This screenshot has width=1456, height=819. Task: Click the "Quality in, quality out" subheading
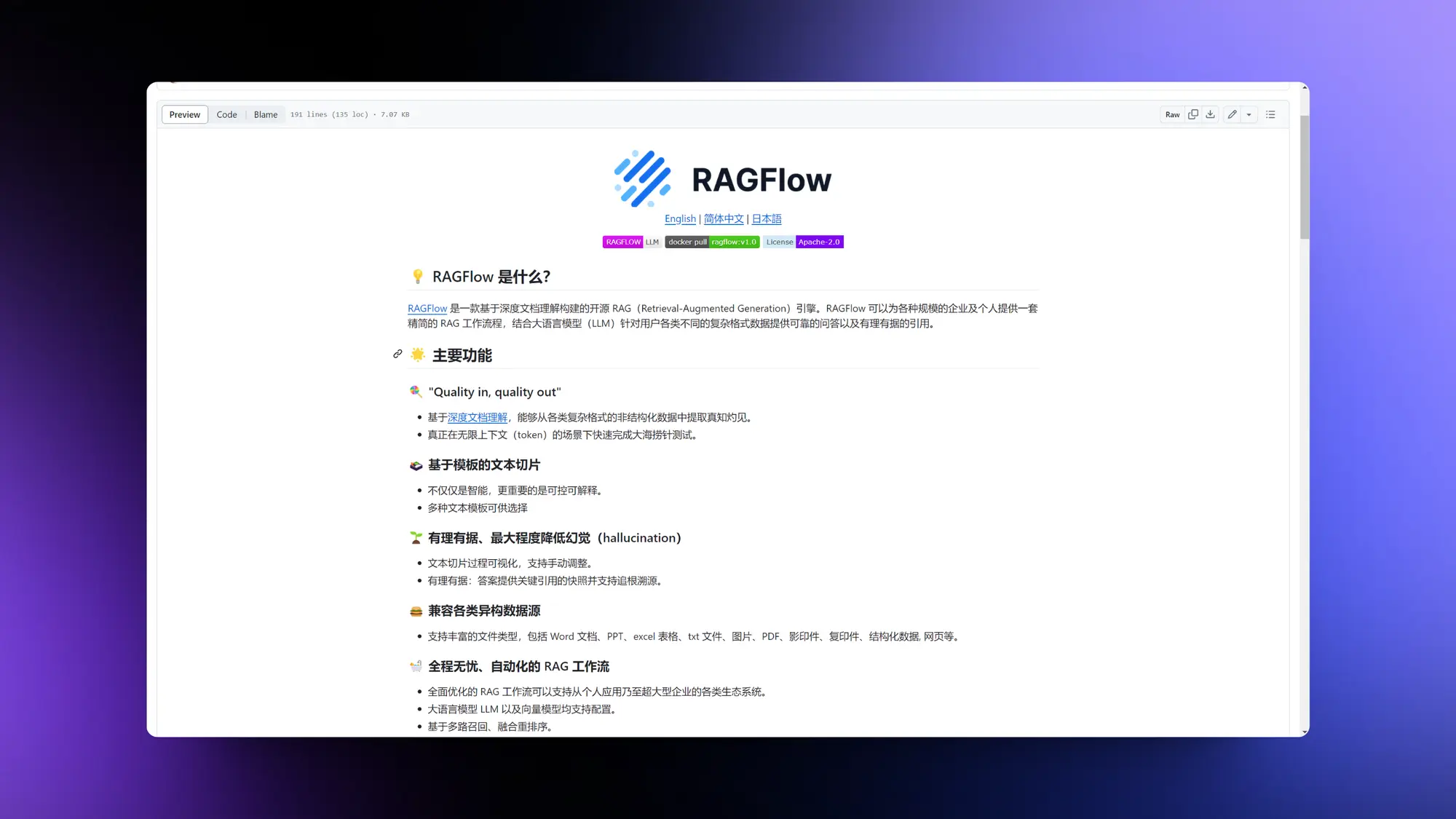(486, 392)
